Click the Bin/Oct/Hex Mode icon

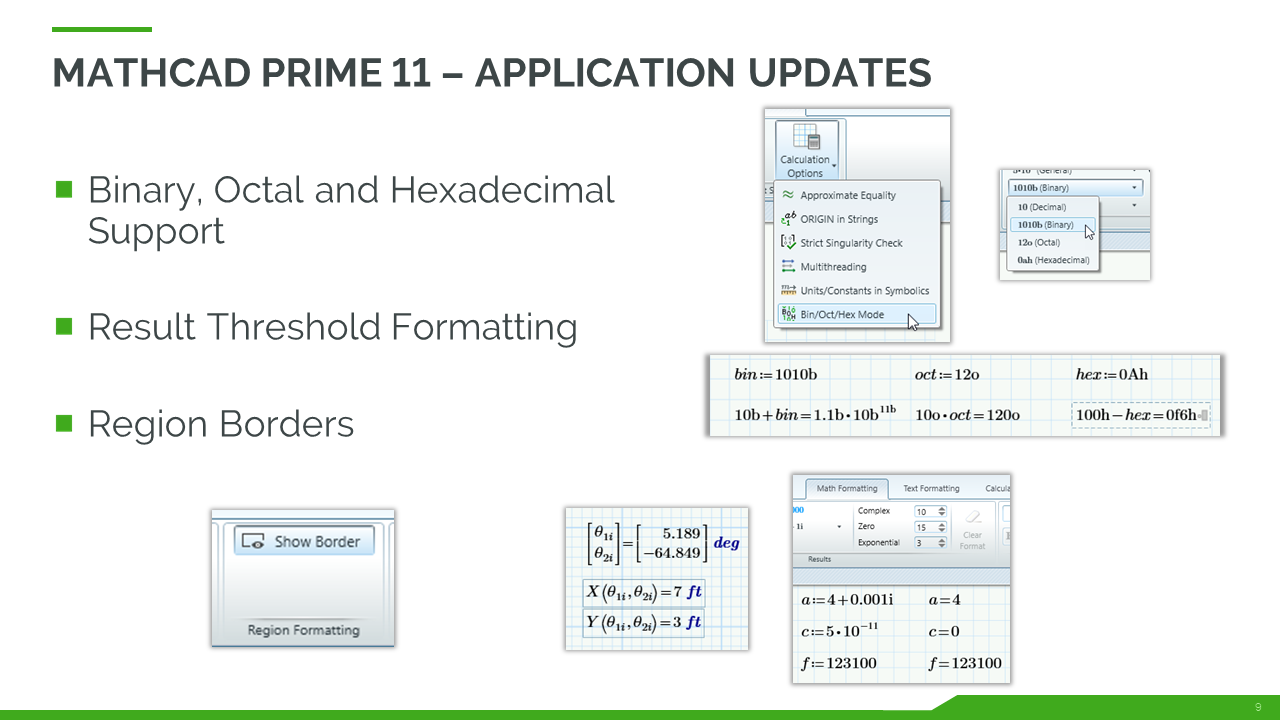pyautogui.click(x=788, y=314)
